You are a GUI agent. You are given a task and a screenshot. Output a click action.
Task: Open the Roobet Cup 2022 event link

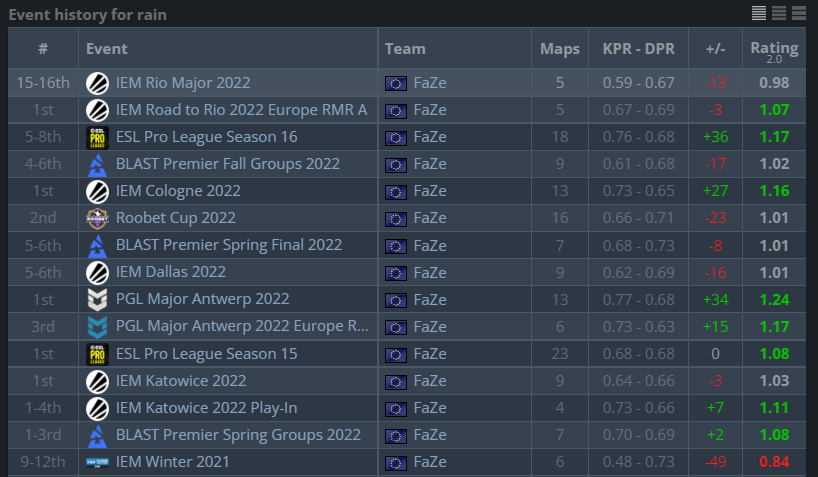coord(176,218)
